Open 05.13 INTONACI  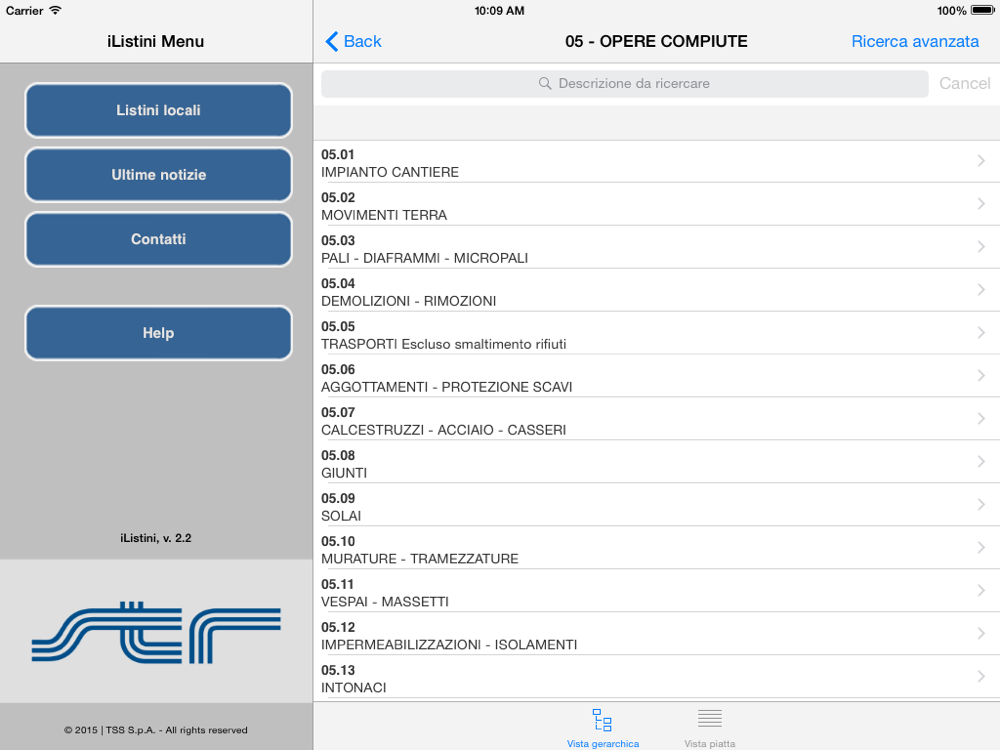pyautogui.click(x=656, y=677)
